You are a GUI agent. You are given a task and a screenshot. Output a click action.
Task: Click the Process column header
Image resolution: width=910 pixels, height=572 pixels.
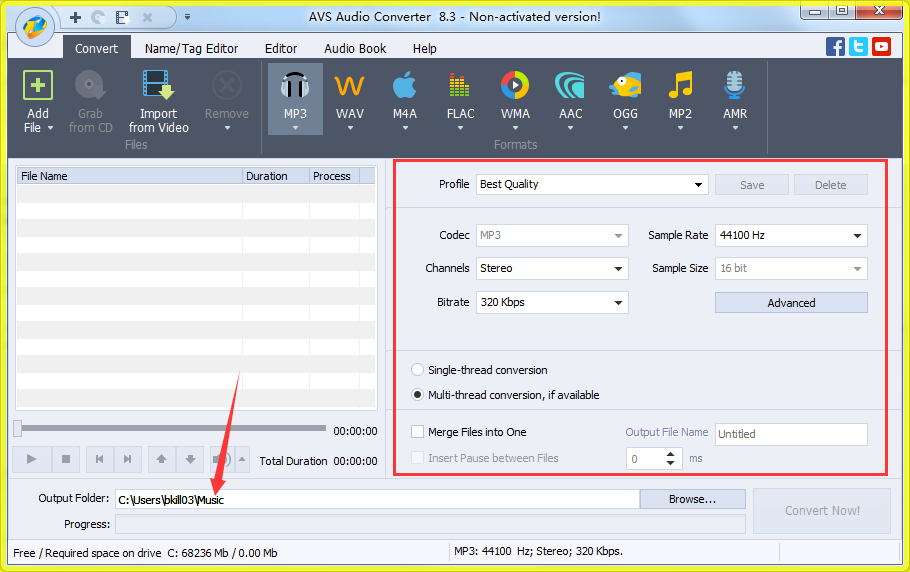(334, 176)
